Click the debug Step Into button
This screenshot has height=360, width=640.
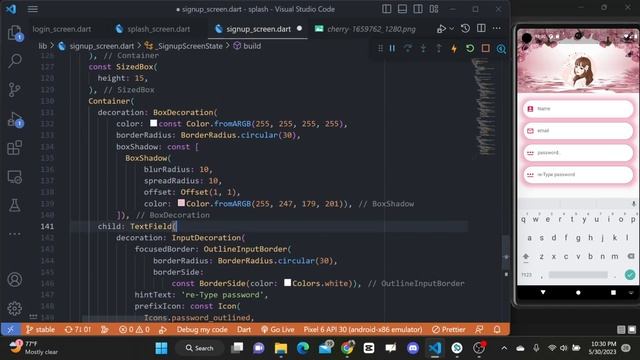point(423,49)
